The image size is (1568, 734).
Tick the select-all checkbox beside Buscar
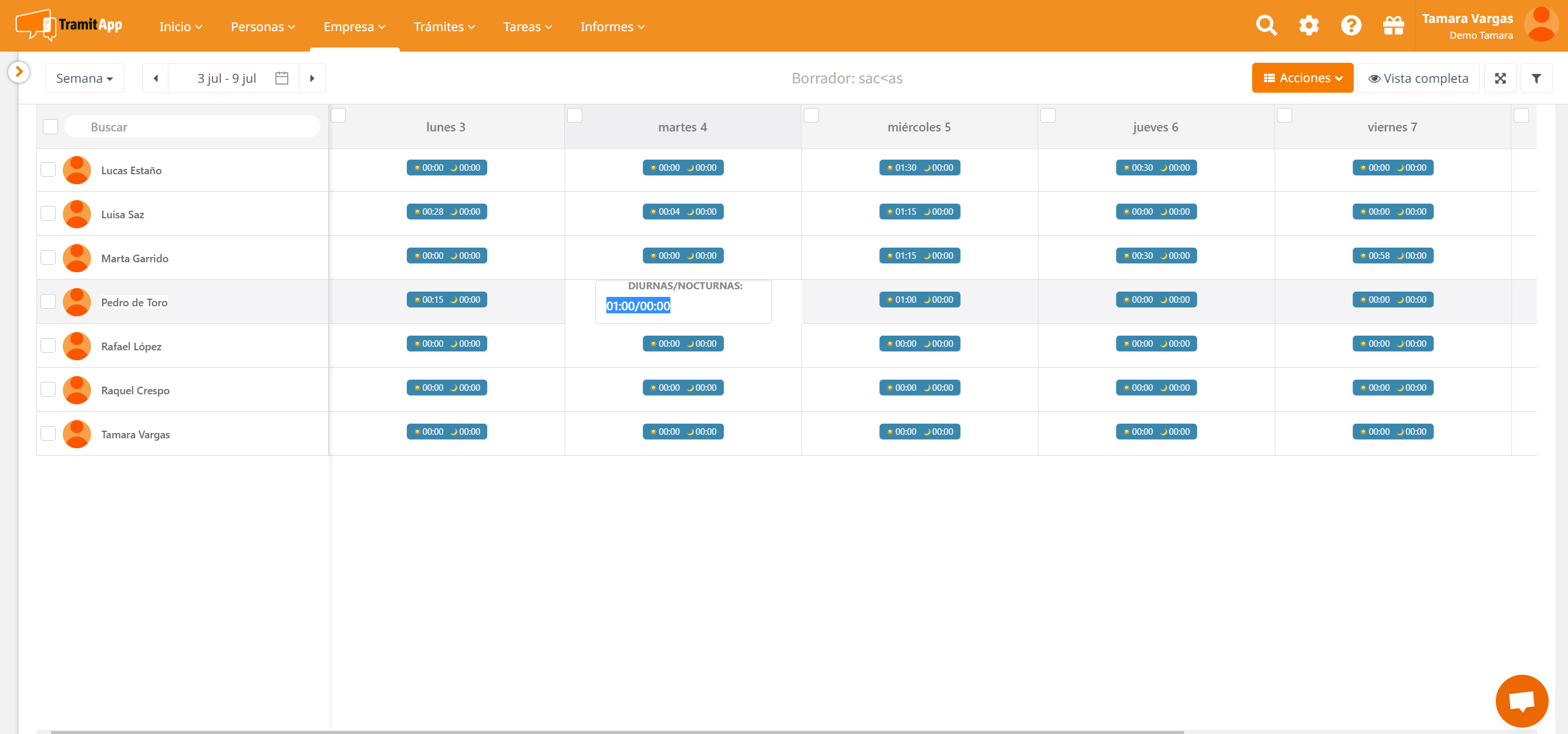coord(50,127)
